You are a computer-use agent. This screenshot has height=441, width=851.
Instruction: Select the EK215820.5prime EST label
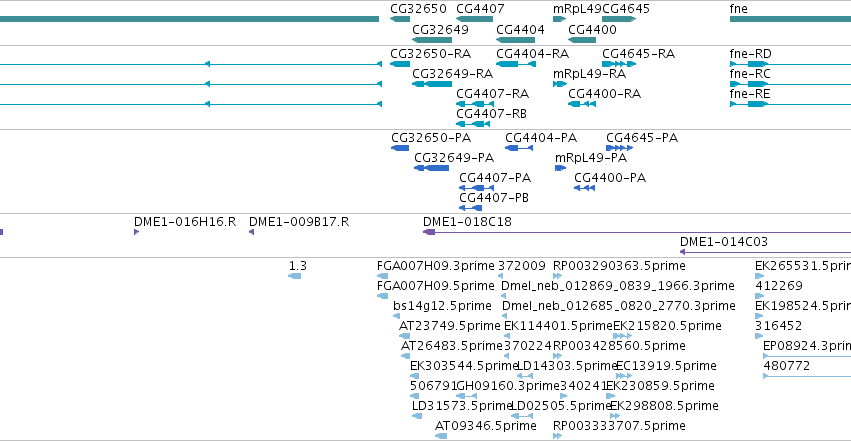tap(668, 327)
